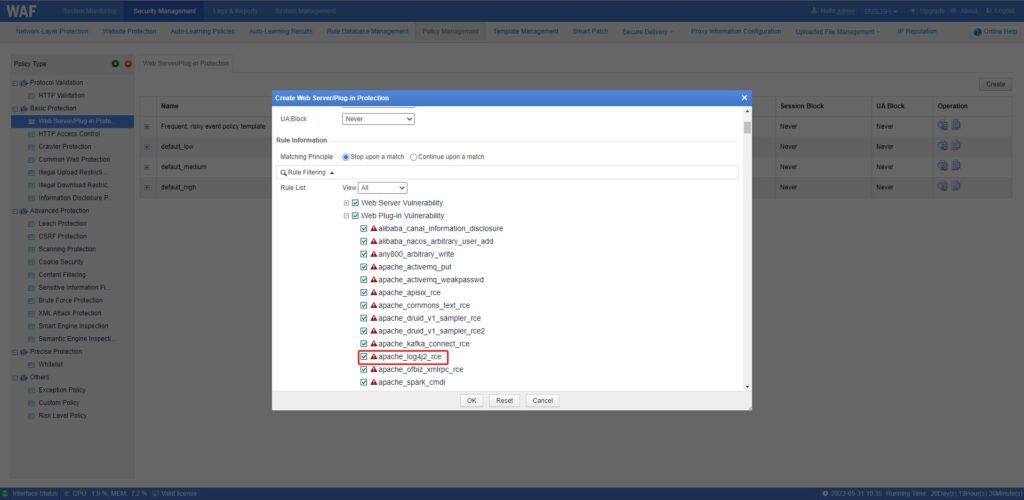Viewport: 1024px width, 500px height.
Task: Select HTTP Access Control in policy tree
Action: [69, 134]
